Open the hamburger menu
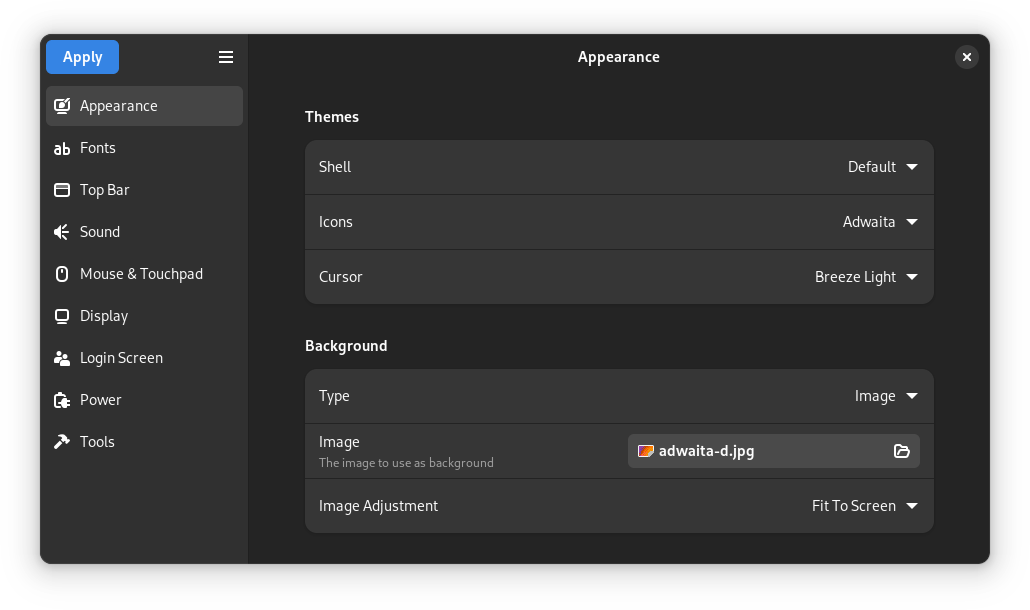 tap(226, 57)
